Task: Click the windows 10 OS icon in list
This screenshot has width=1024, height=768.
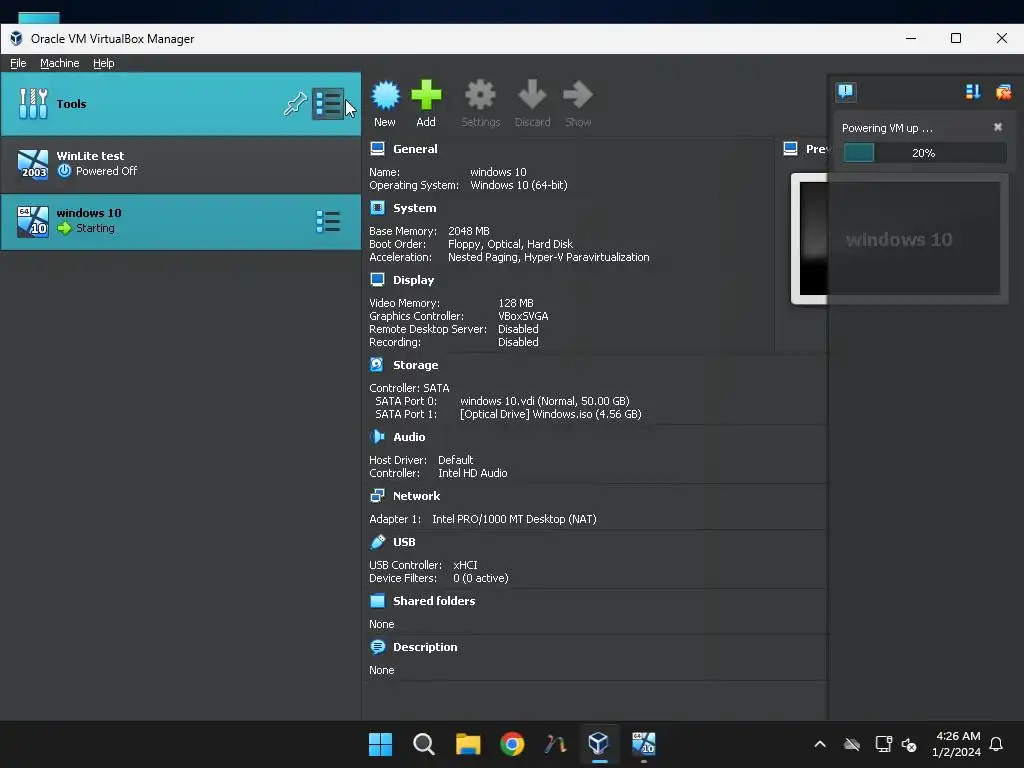Action: coord(33,221)
